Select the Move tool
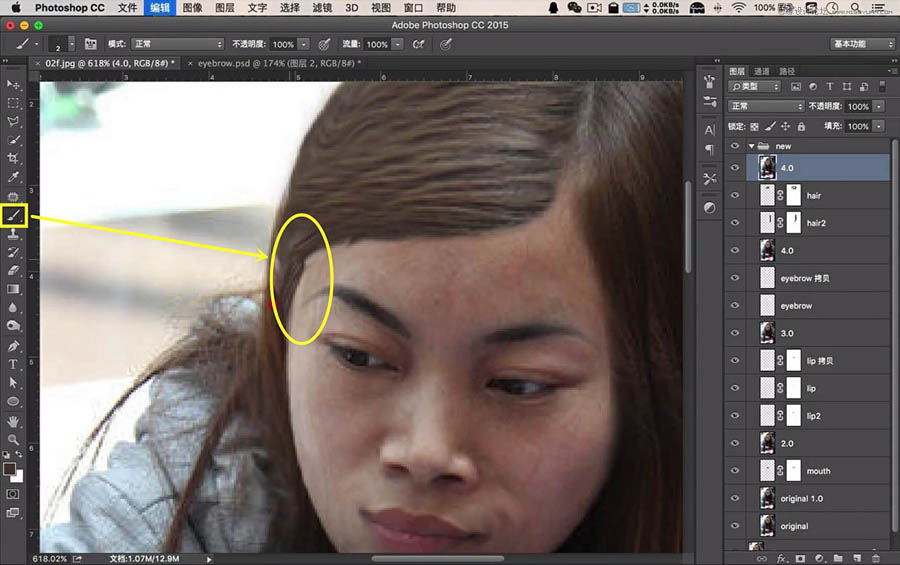The width and height of the screenshot is (900, 565). 13,85
